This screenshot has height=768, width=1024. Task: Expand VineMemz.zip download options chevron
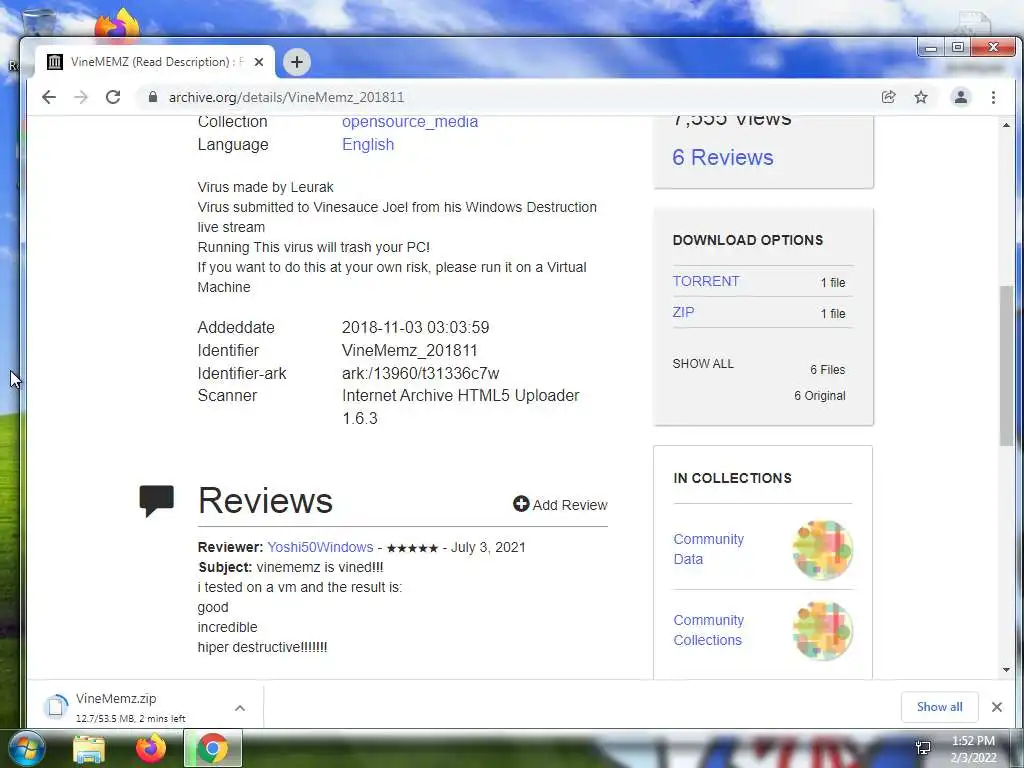[240, 708]
